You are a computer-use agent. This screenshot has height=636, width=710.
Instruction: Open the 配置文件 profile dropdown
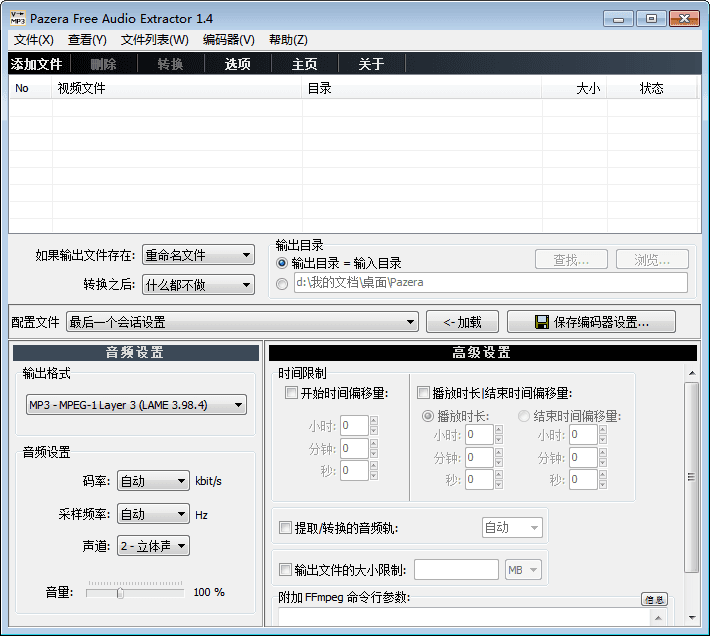242,322
